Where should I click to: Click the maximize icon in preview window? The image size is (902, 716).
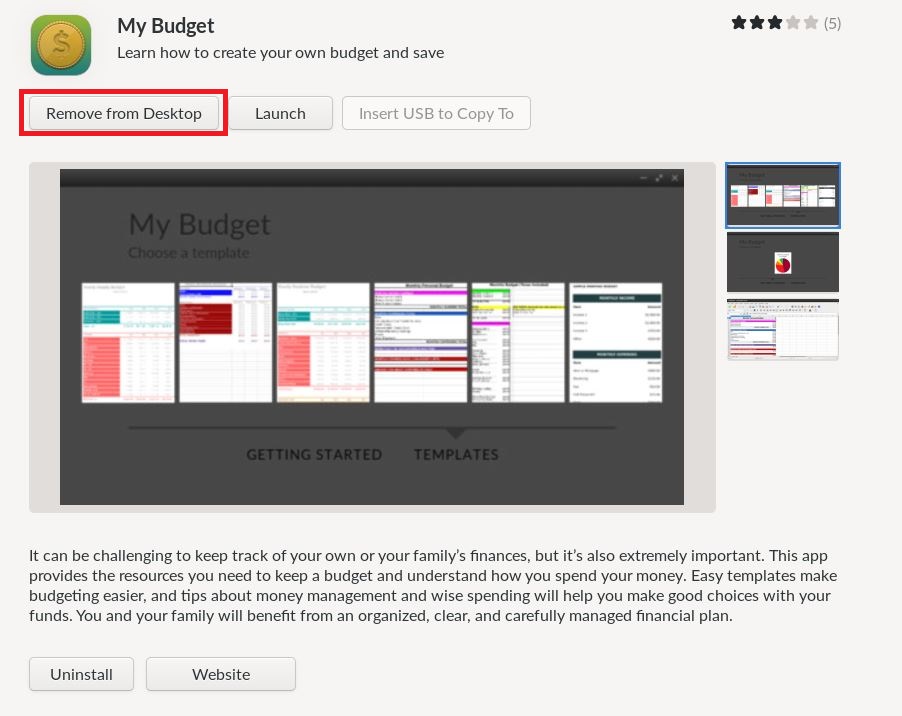[x=659, y=178]
